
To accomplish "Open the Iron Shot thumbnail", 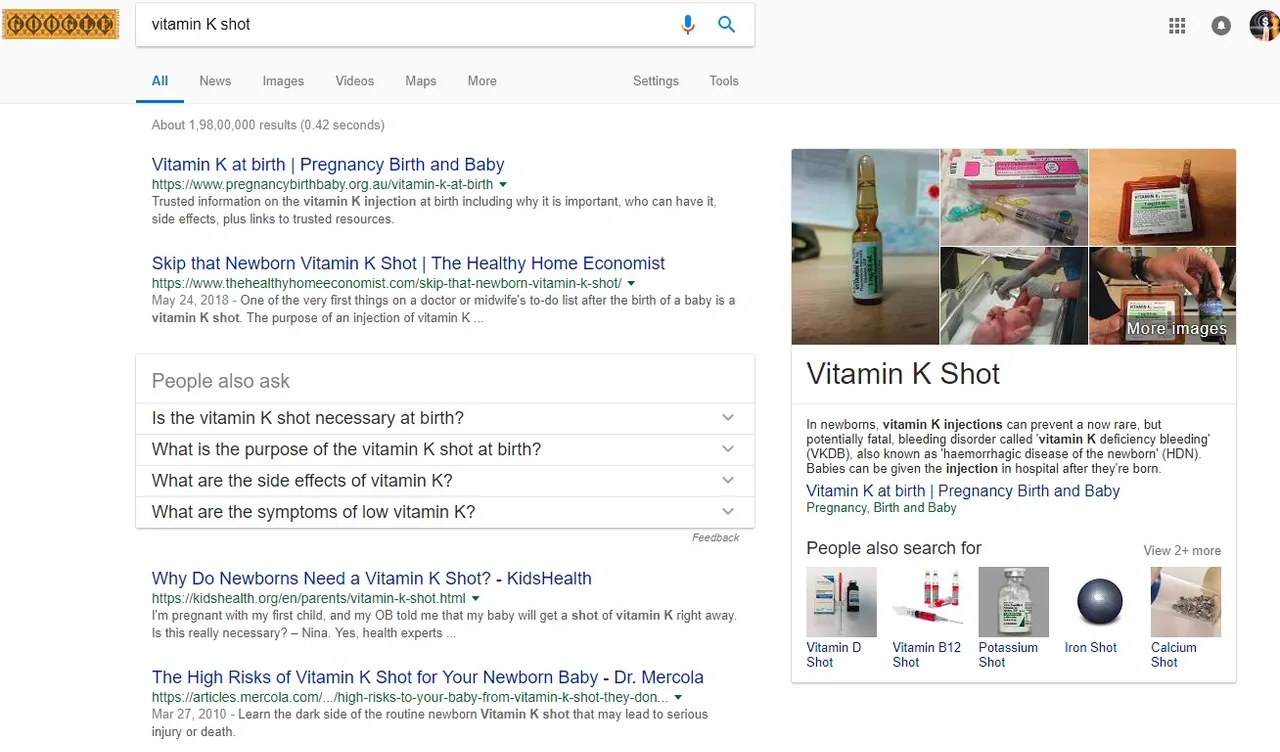I will pyautogui.click(x=1100, y=602).
